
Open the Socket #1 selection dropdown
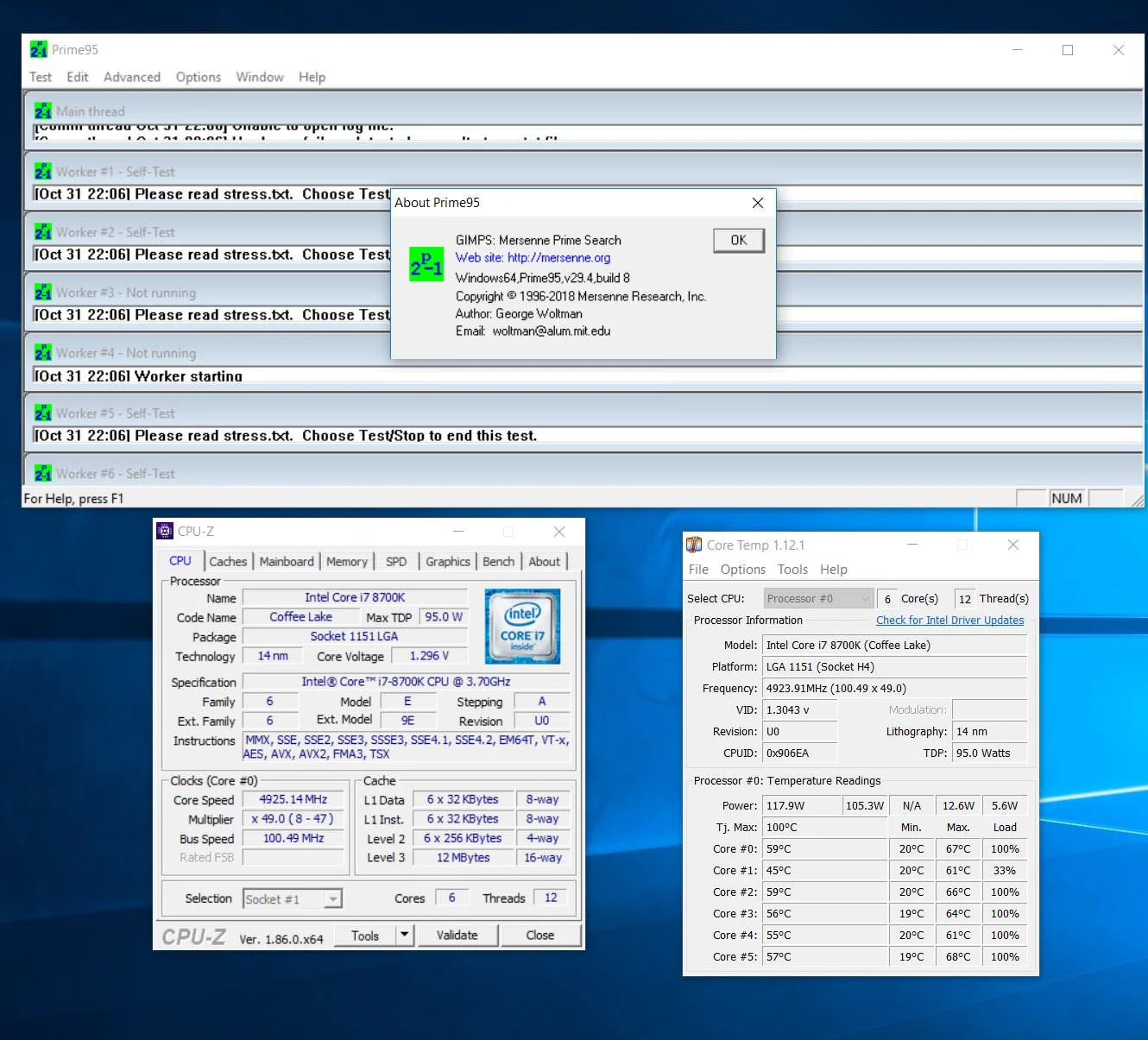point(293,899)
